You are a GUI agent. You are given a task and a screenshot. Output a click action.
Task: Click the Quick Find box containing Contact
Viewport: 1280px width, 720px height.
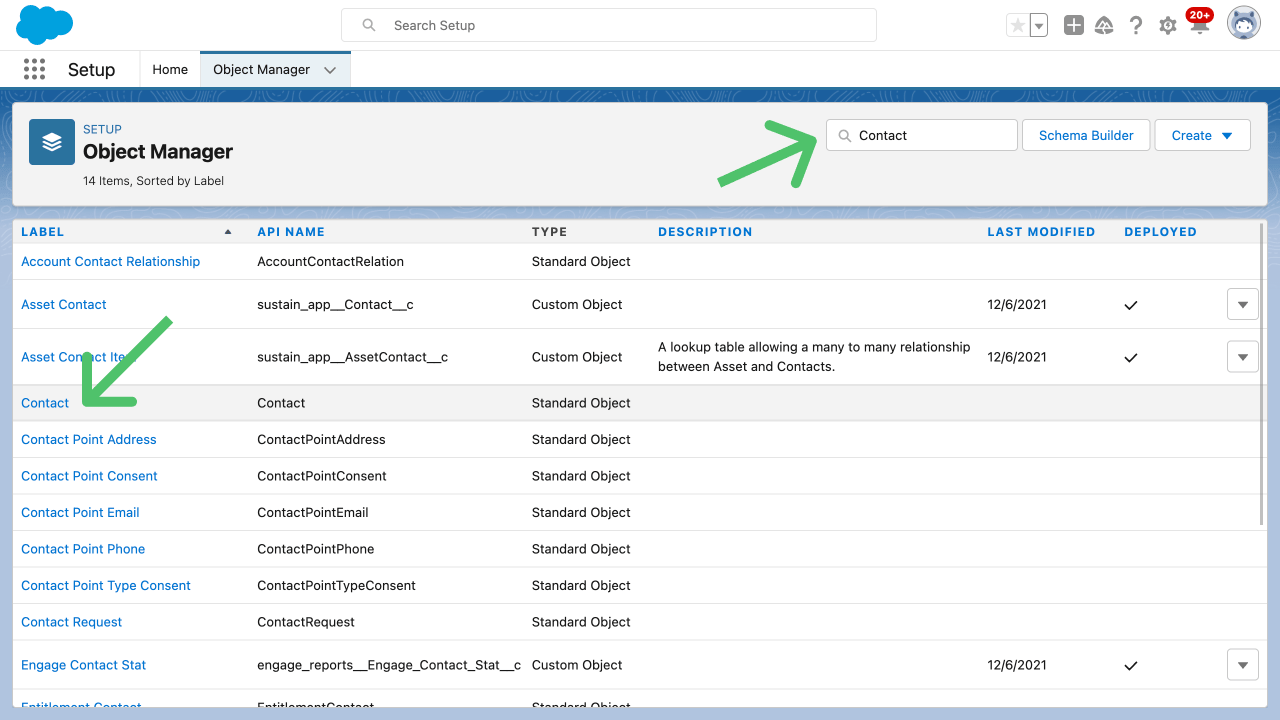click(922, 135)
